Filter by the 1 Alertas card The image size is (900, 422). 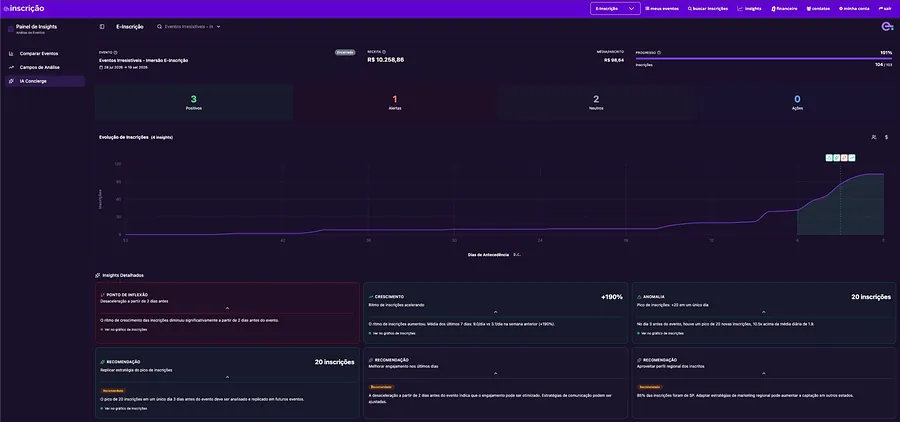(x=395, y=102)
